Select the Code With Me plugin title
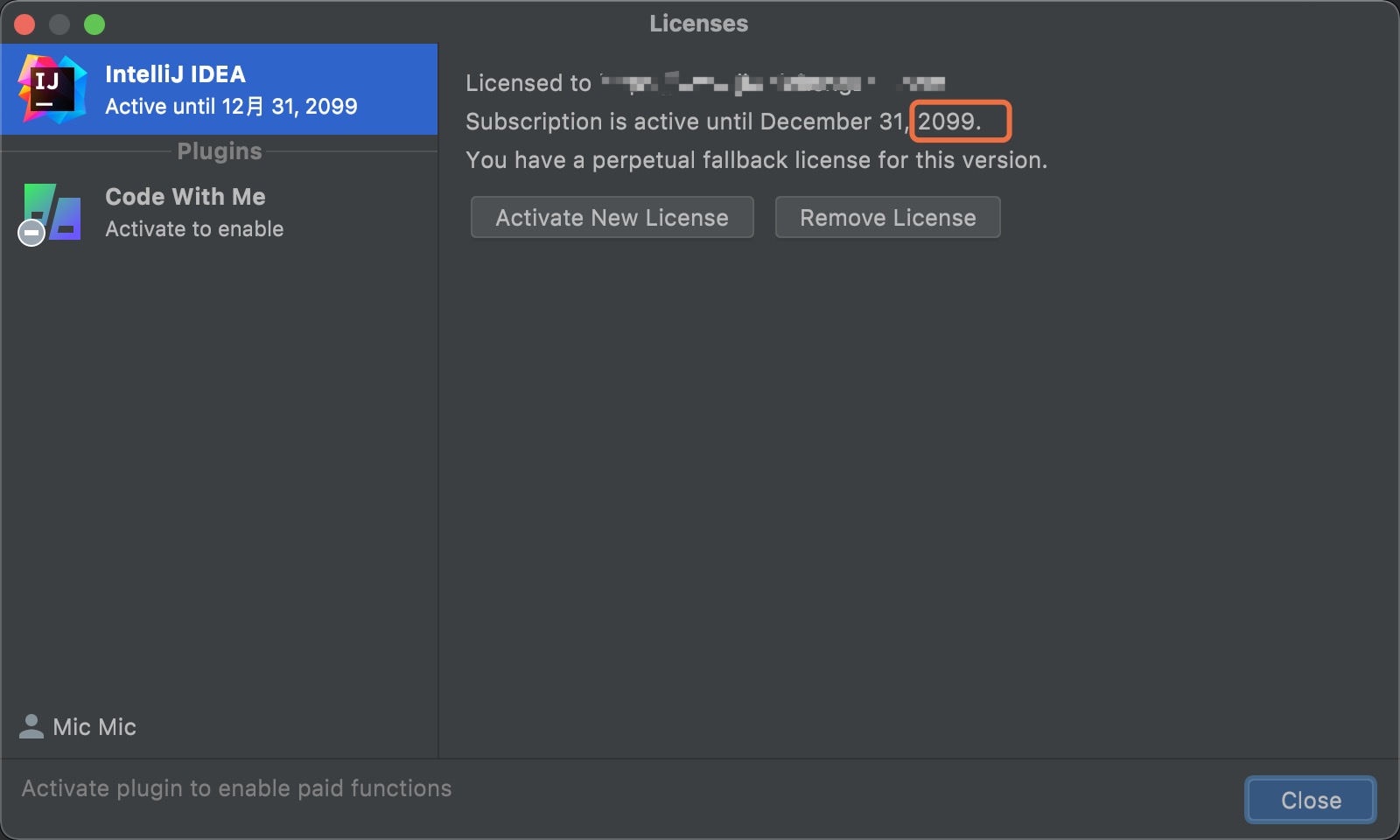Image resolution: width=1400 pixels, height=840 pixels. pos(185,197)
